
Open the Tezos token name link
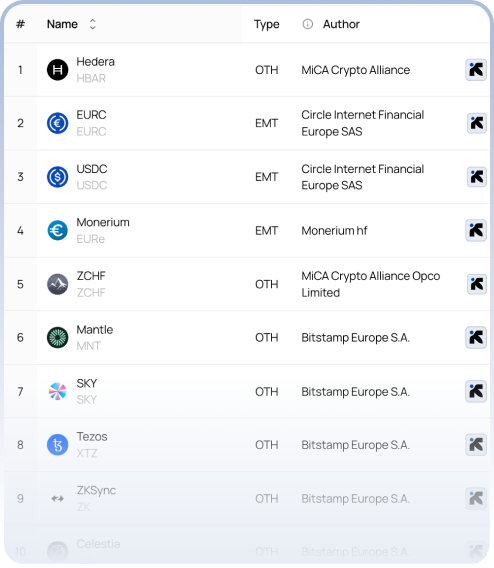(92, 437)
